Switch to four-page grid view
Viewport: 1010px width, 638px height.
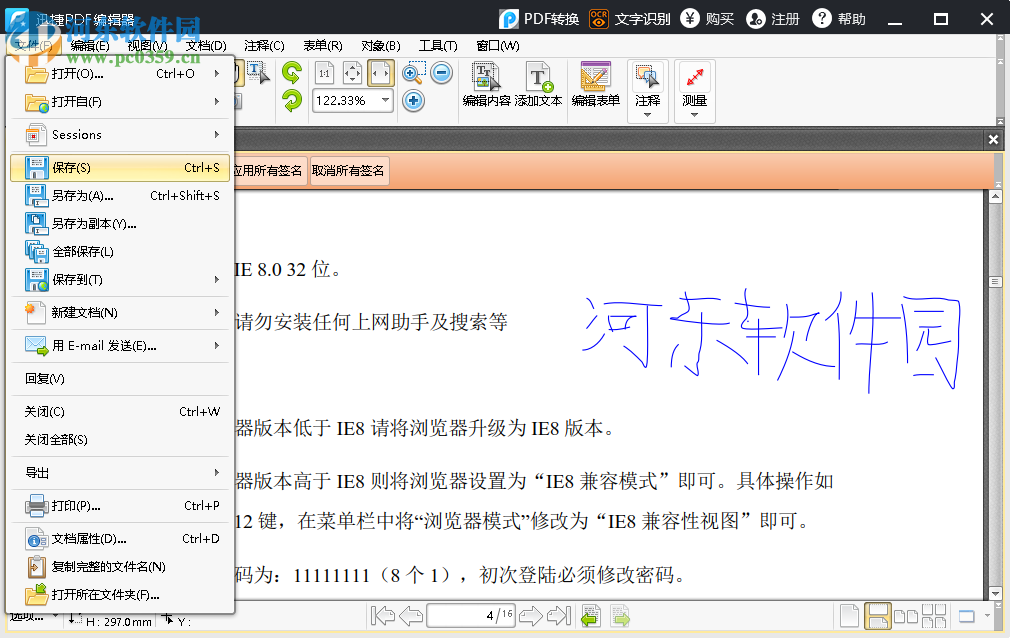pos(934,615)
